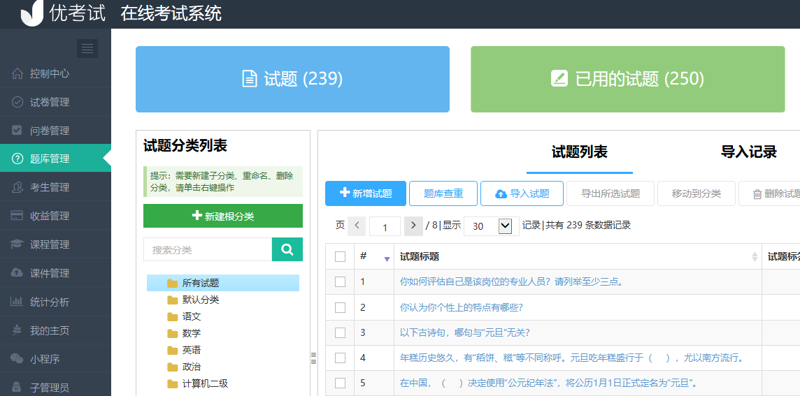Image resolution: width=800 pixels, height=396 pixels.
Task: Click the panel splitter handle between panes
Action: point(314,358)
